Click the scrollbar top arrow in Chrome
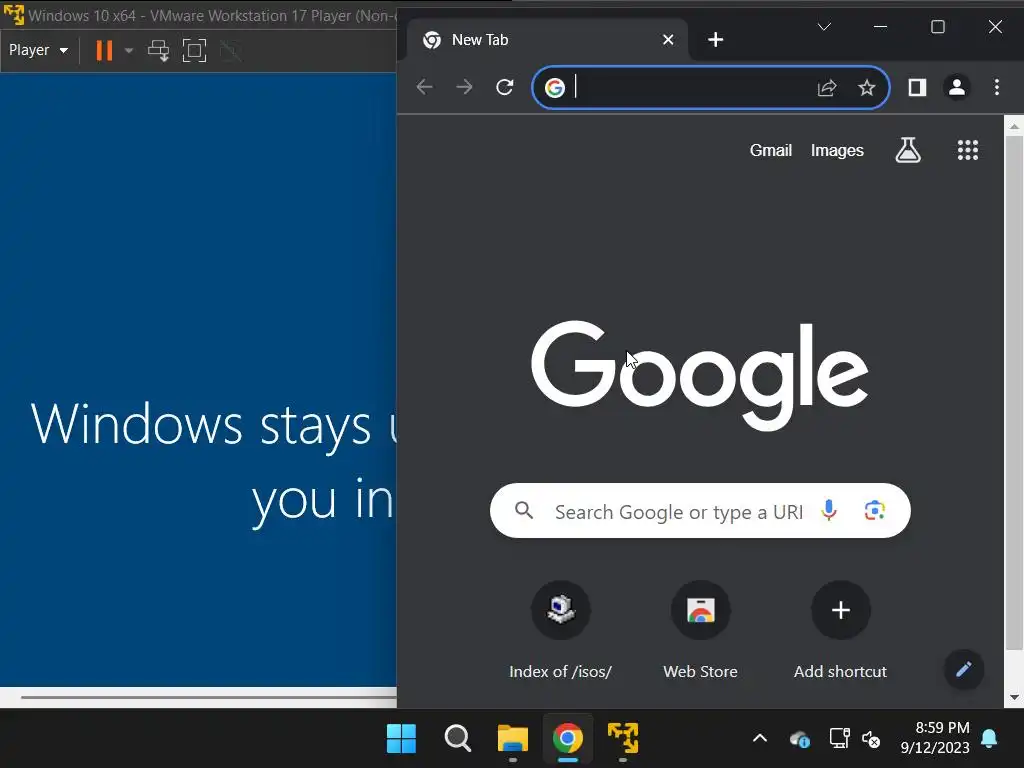The height and width of the screenshot is (768, 1024). tap(1014, 126)
